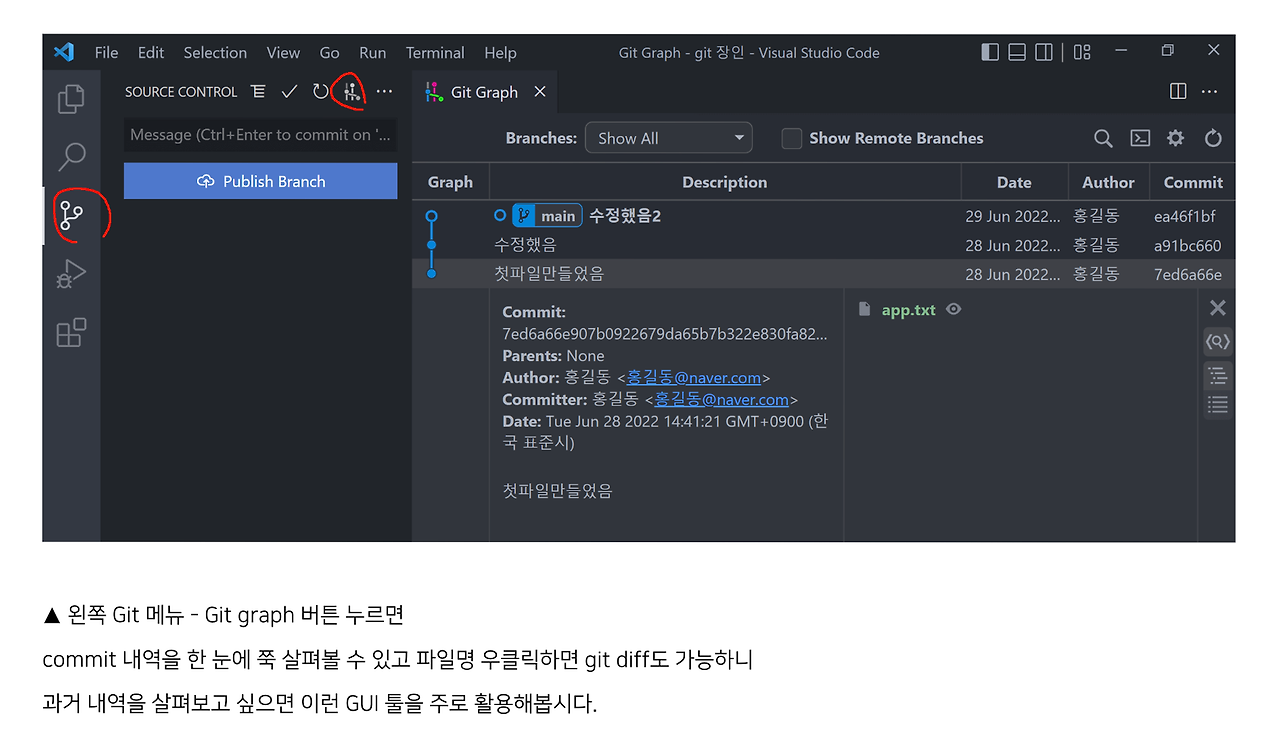Click the Description column header
This screenshot has height=753, width=1280.
[724, 182]
